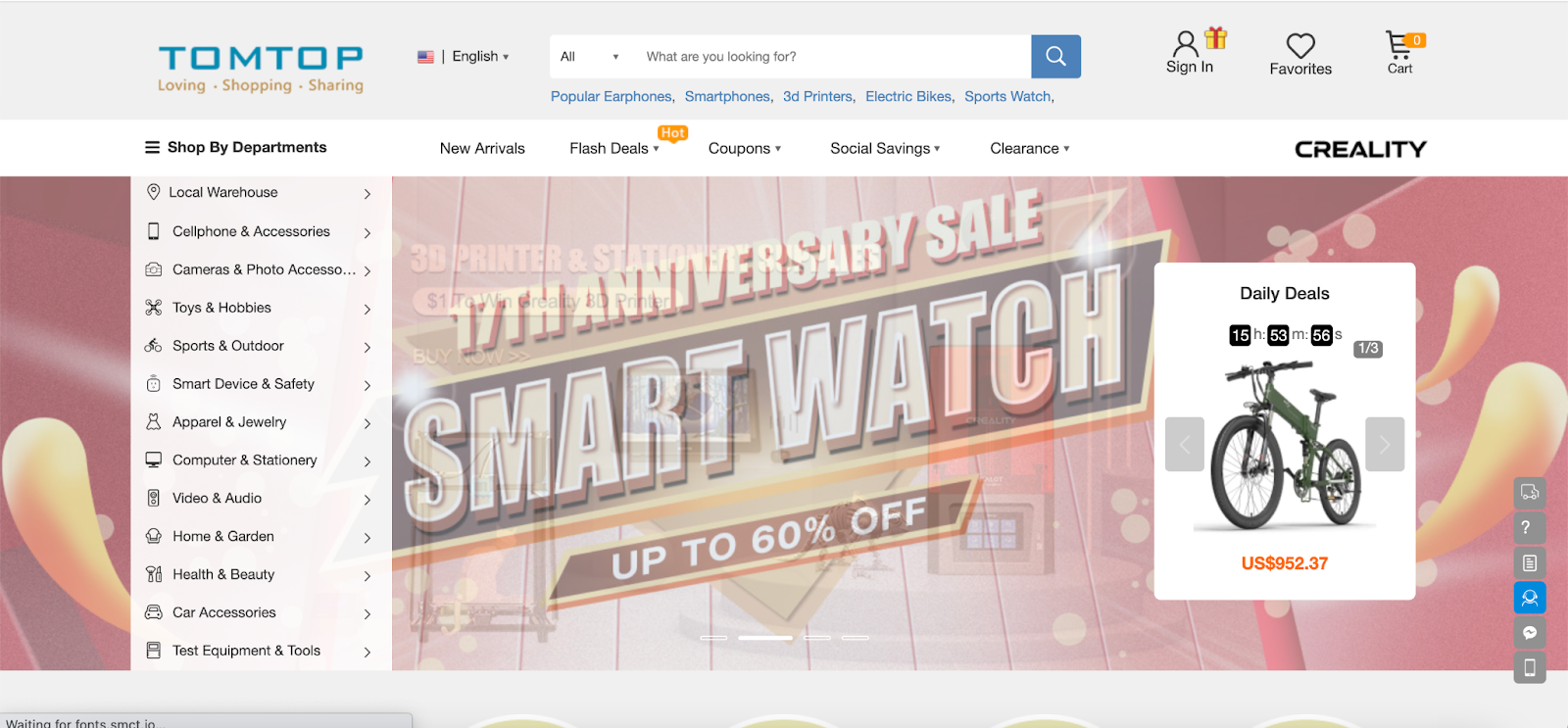The image size is (1568, 728).
Task: Click the Sports & Outdoor bicycle icon
Action: 154,346
